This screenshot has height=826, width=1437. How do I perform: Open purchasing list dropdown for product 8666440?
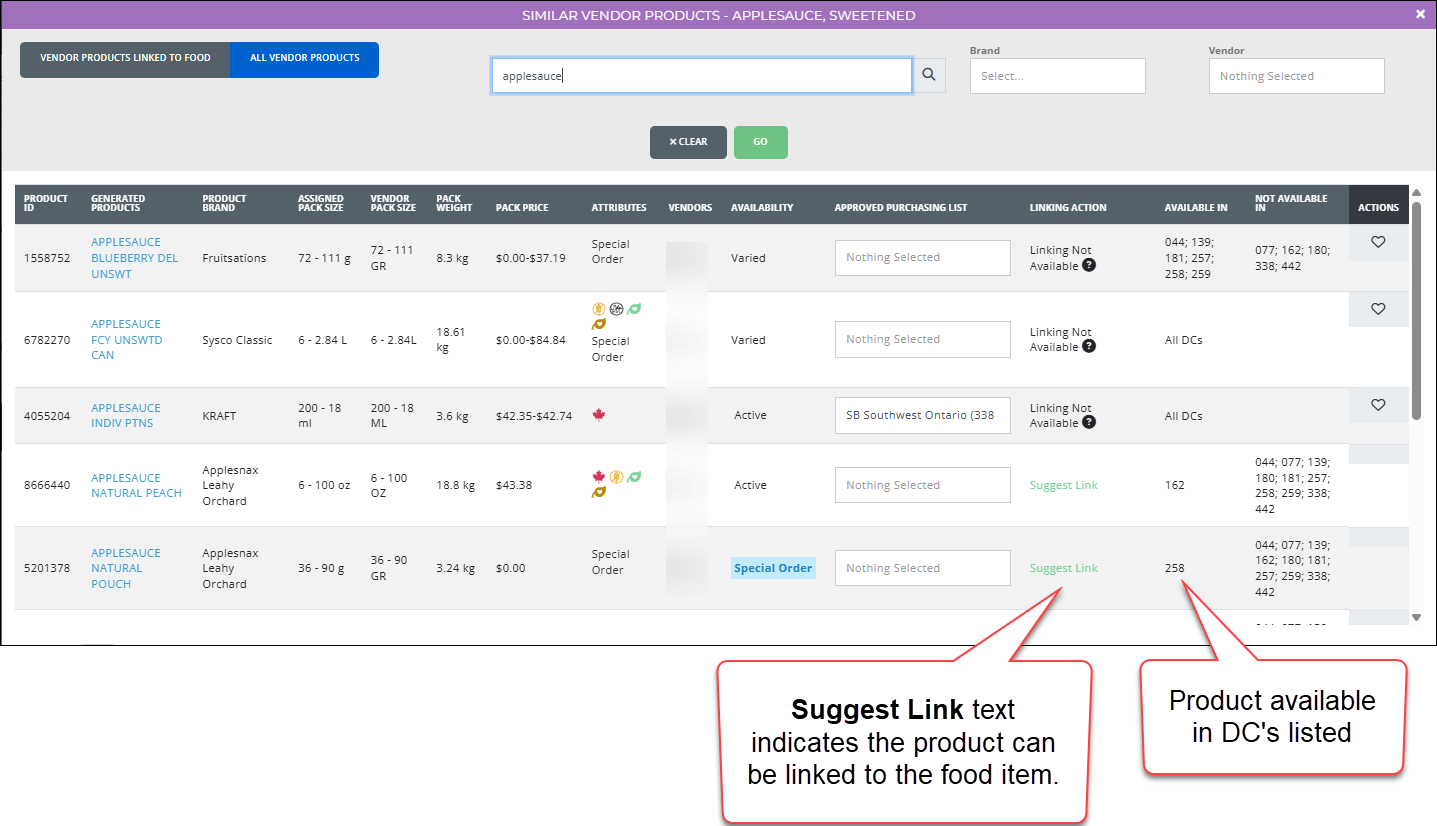point(922,486)
